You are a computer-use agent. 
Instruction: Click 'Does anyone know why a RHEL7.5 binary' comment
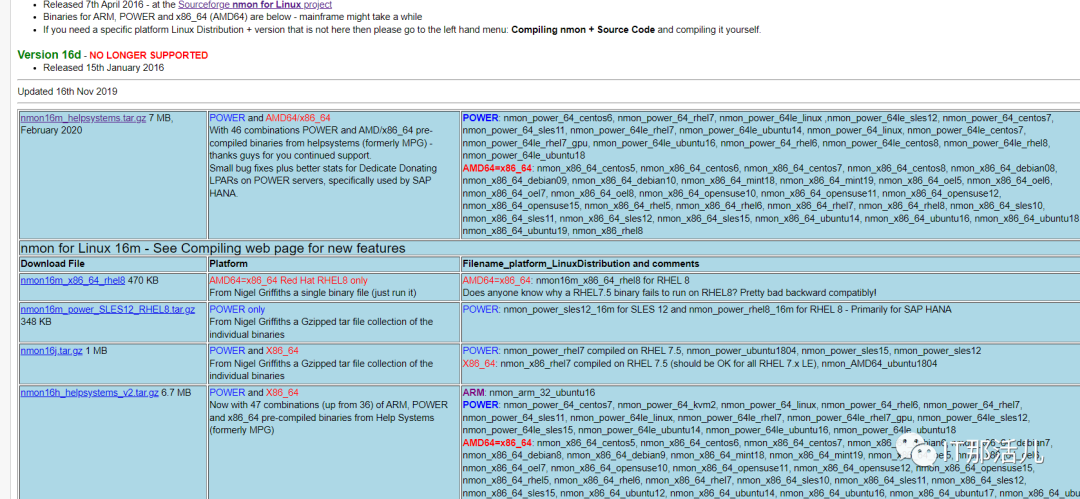pyautogui.click(x=669, y=293)
